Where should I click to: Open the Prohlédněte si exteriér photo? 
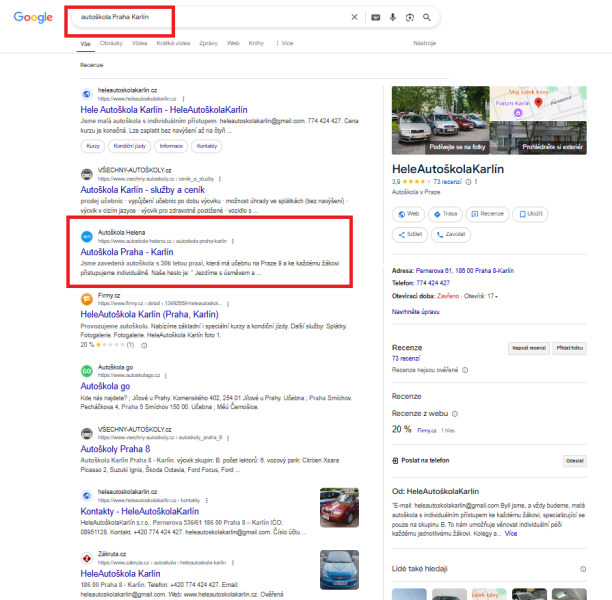[x=538, y=138]
